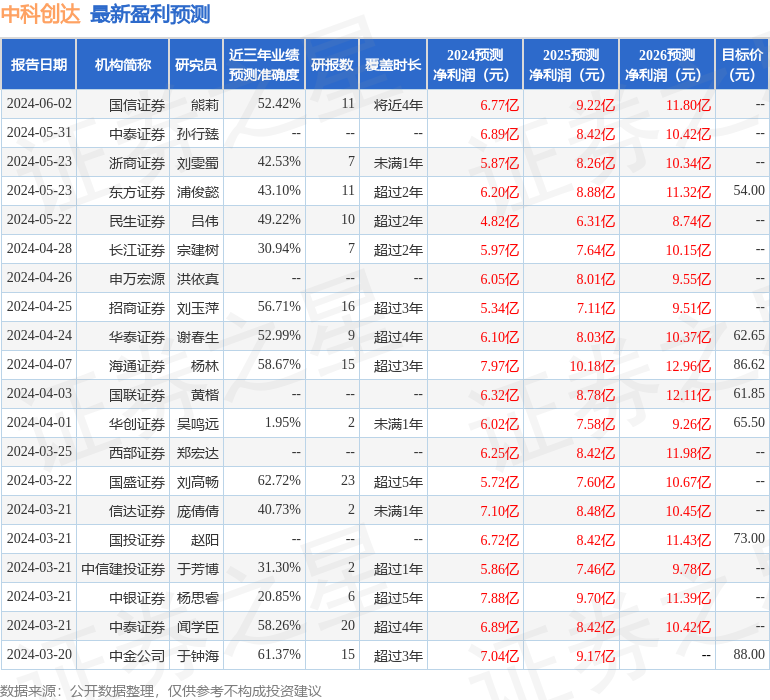770x700 pixels.
Task: Click 海通证券 institution name
Action: pyautogui.click(x=137, y=366)
